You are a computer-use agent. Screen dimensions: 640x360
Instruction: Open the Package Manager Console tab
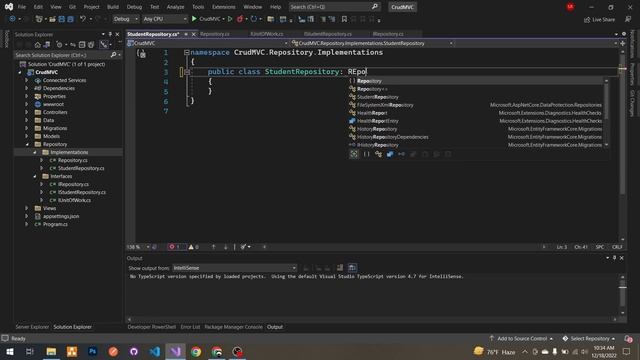point(233,327)
